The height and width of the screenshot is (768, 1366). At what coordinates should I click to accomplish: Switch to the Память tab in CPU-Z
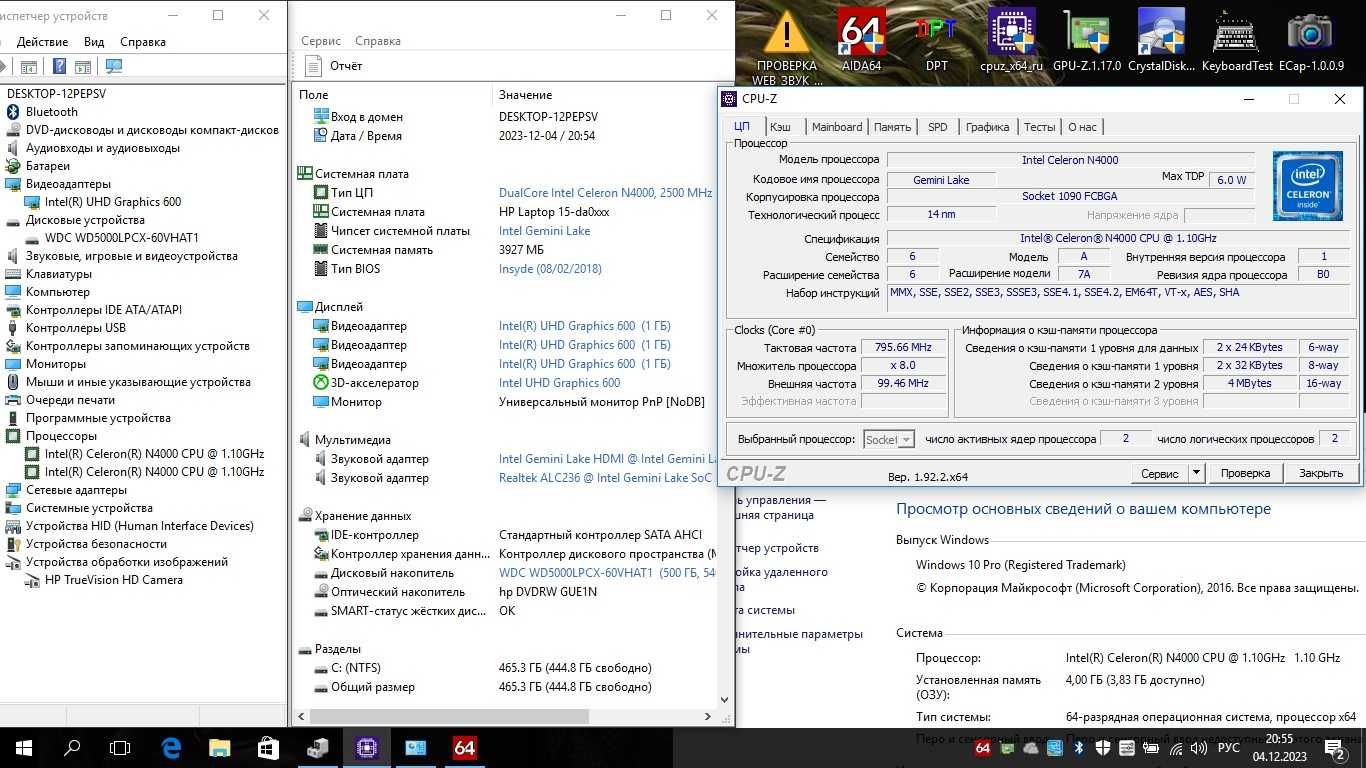[x=892, y=127]
